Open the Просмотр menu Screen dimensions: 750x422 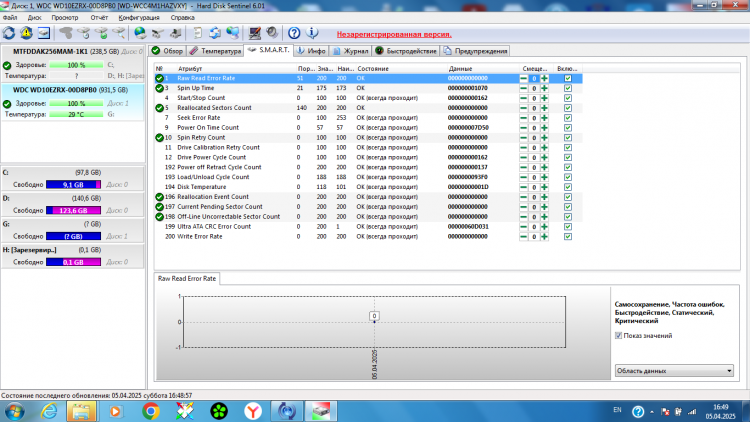[65, 18]
